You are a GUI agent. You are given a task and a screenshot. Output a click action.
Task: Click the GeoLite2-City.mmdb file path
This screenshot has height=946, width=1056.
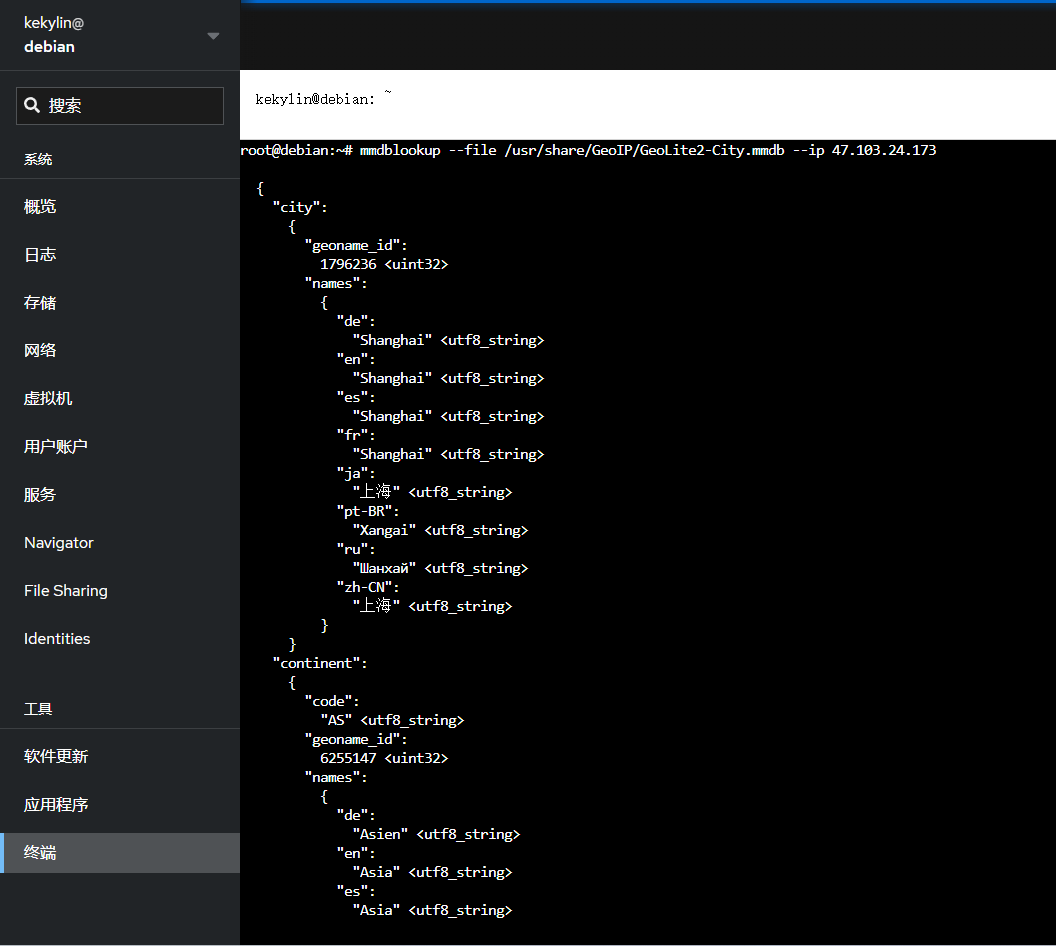pos(645,150)
